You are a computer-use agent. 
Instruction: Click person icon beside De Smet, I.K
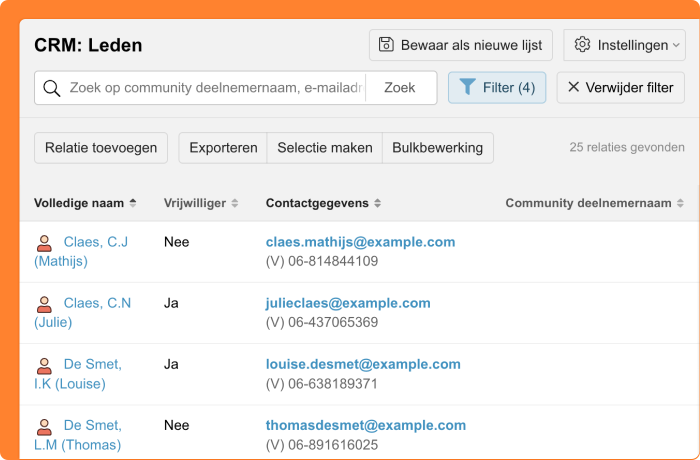[x=44, y=365]
